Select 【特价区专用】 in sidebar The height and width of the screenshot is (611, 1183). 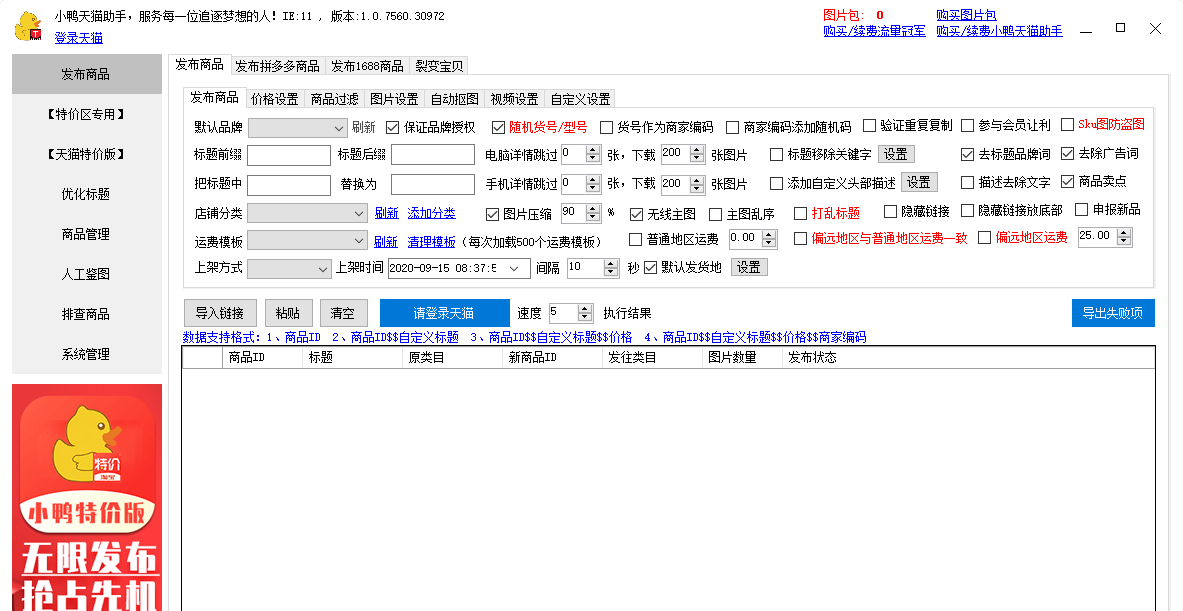tap(87, 114)
